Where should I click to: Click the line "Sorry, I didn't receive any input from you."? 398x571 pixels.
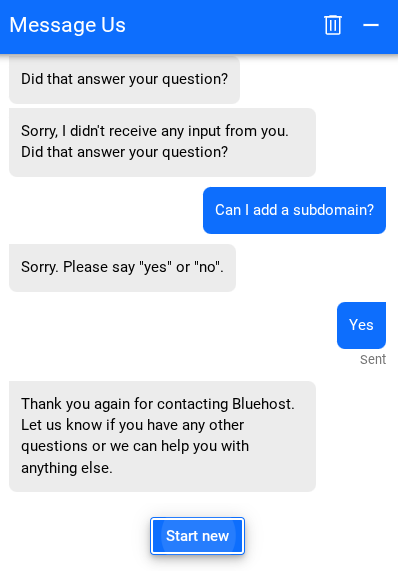click(155, 131)
